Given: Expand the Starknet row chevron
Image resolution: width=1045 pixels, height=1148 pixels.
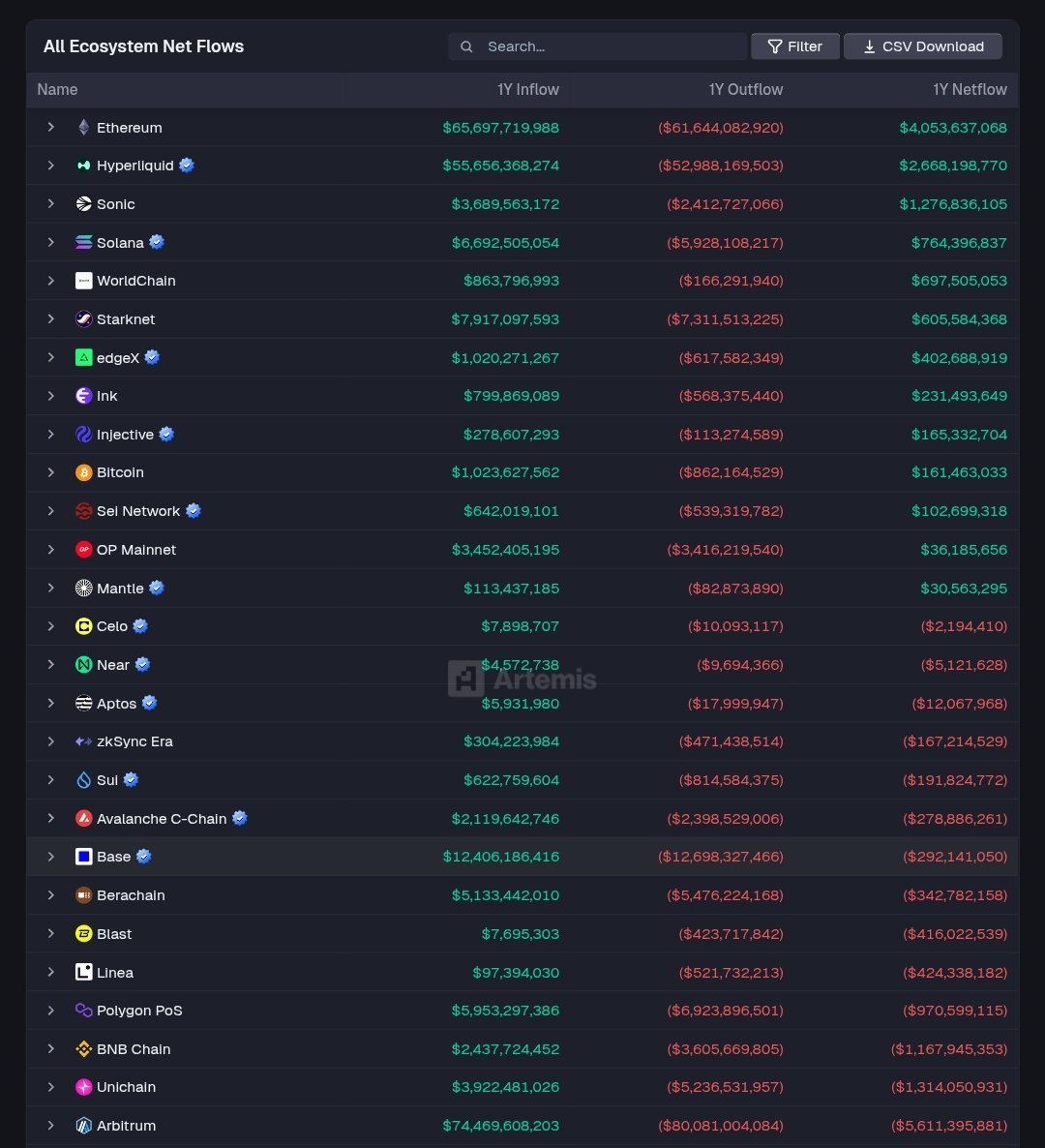Looking at the screenshot, I should tap(50, 319).
